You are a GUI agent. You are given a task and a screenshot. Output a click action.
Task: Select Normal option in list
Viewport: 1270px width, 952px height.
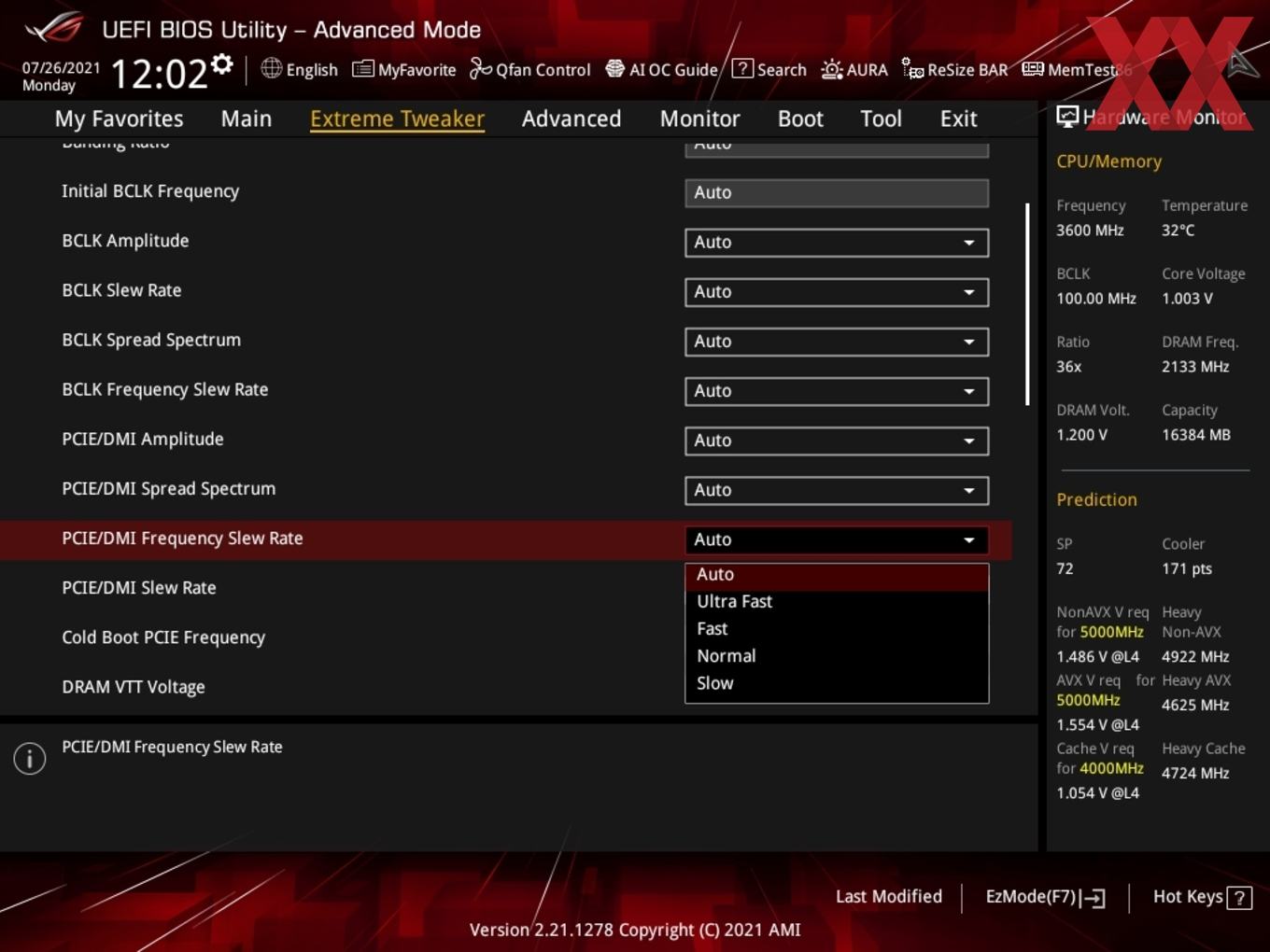click(837, 656)
